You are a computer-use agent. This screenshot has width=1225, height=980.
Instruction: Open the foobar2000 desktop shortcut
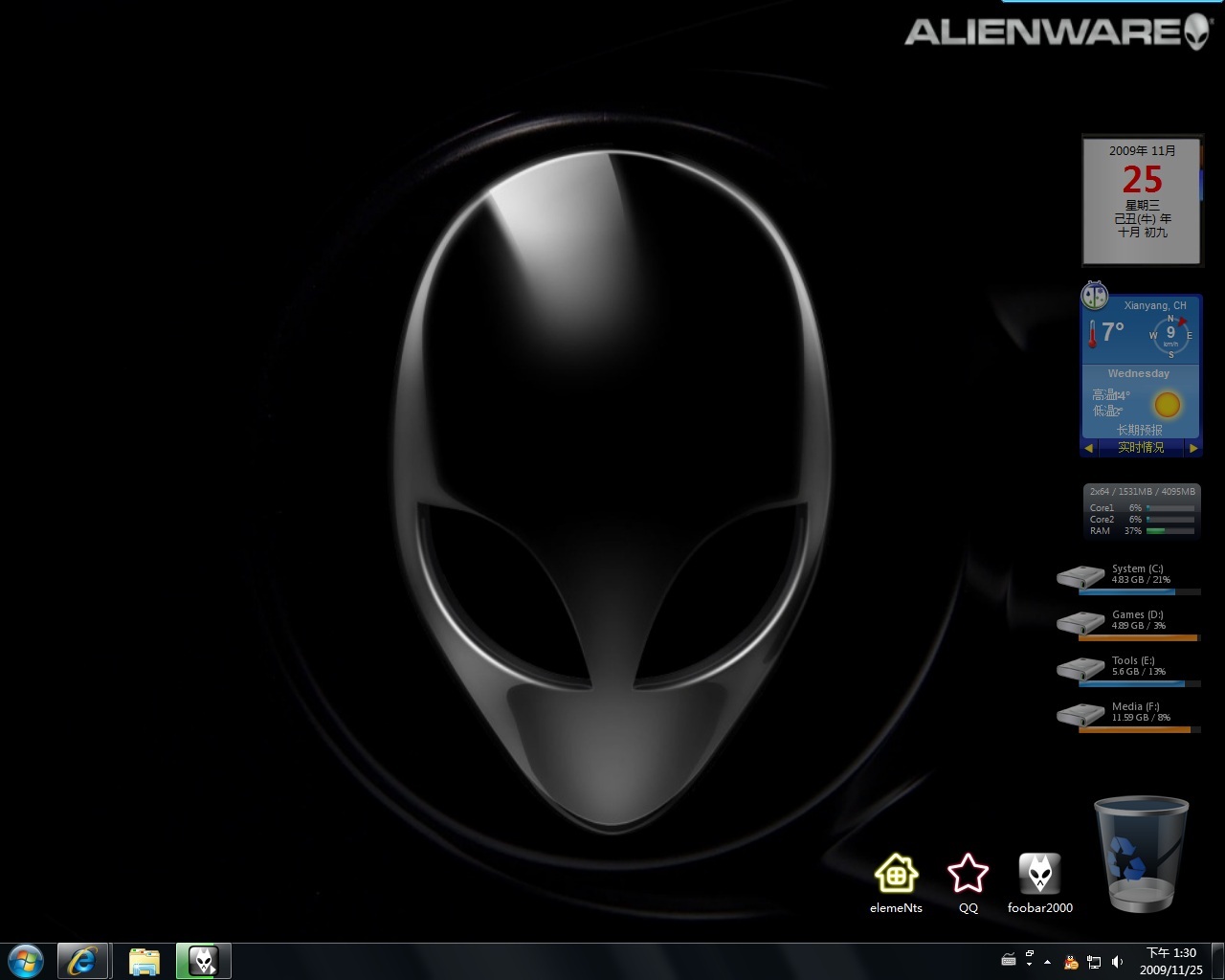1040,883
